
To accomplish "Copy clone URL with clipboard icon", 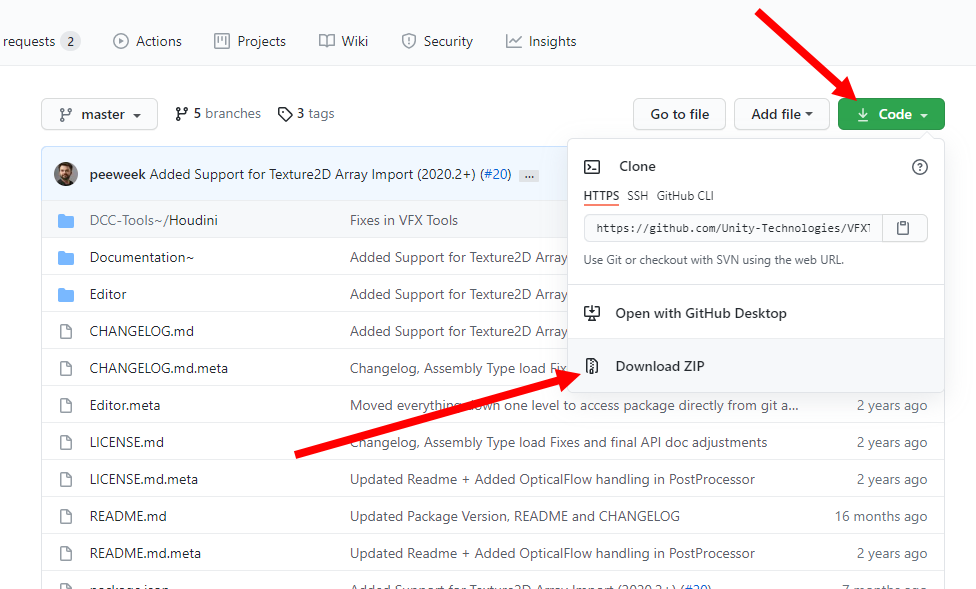I will pos(903,228).
